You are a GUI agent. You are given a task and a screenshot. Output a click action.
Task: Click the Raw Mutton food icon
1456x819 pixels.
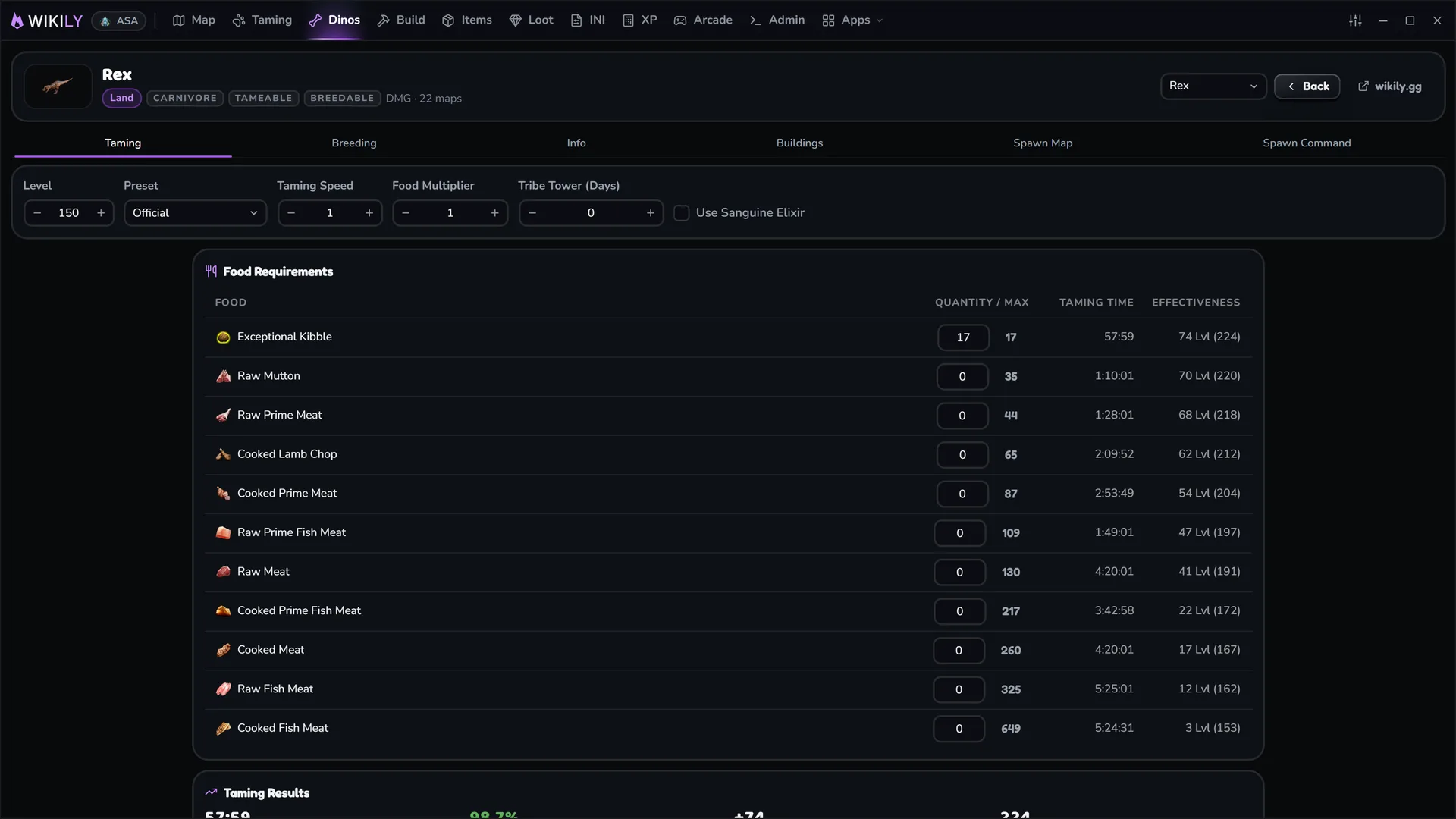(223, 376)
